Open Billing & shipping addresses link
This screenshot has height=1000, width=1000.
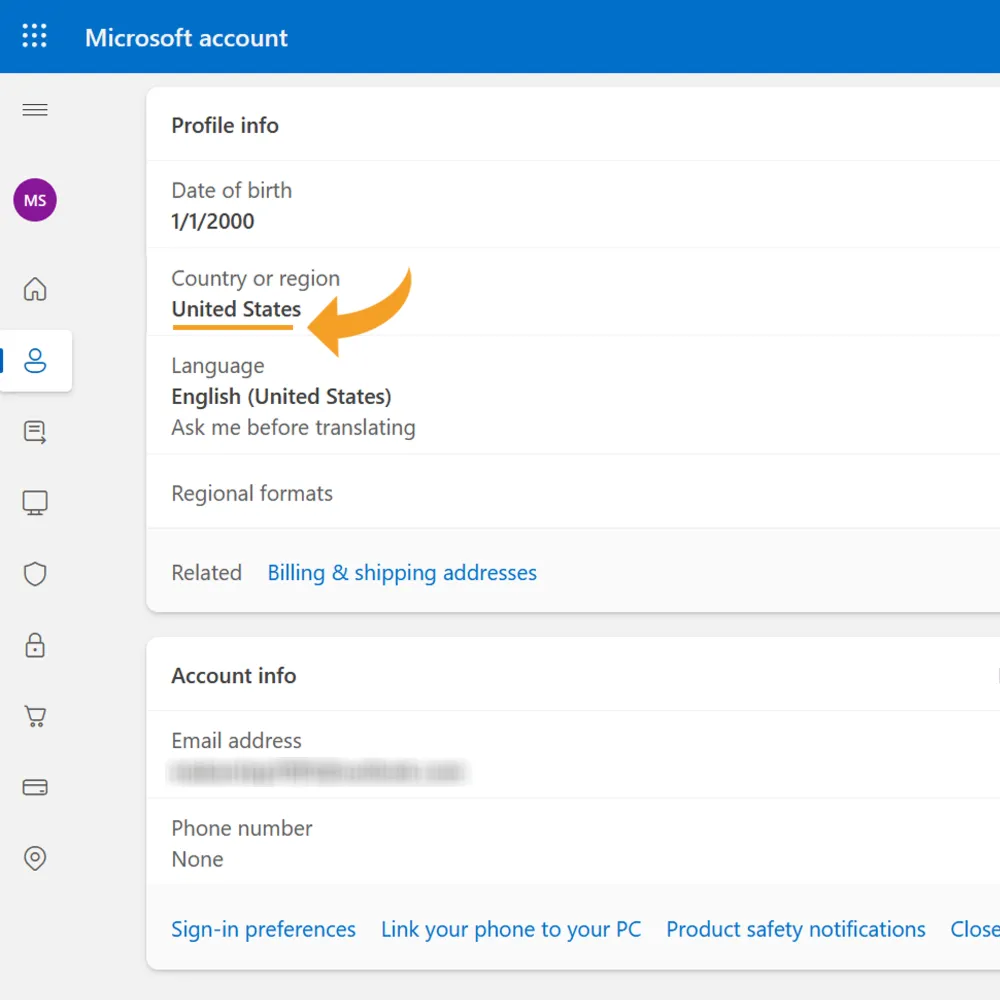[402, 573]
